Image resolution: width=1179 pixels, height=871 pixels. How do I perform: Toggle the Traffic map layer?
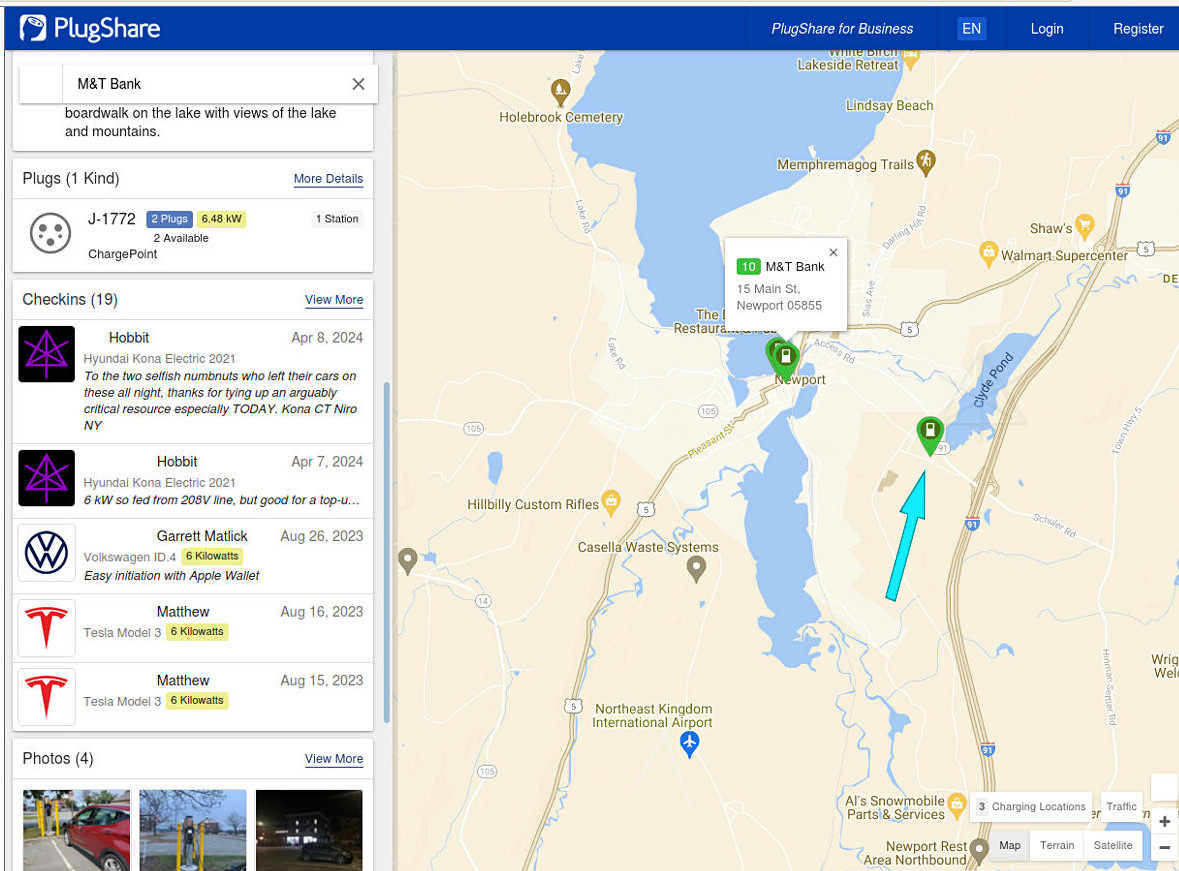coord(1121,807)
